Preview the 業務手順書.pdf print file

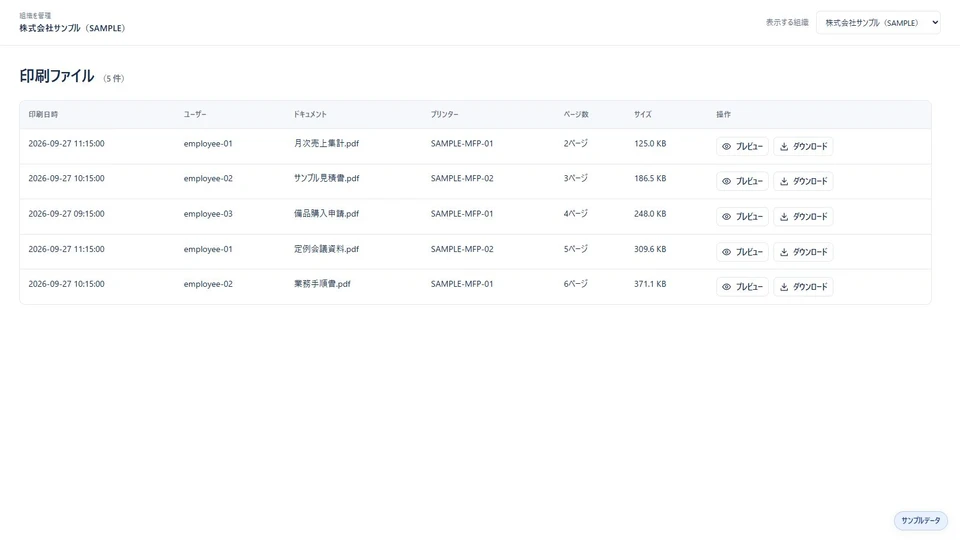(742, 287)
